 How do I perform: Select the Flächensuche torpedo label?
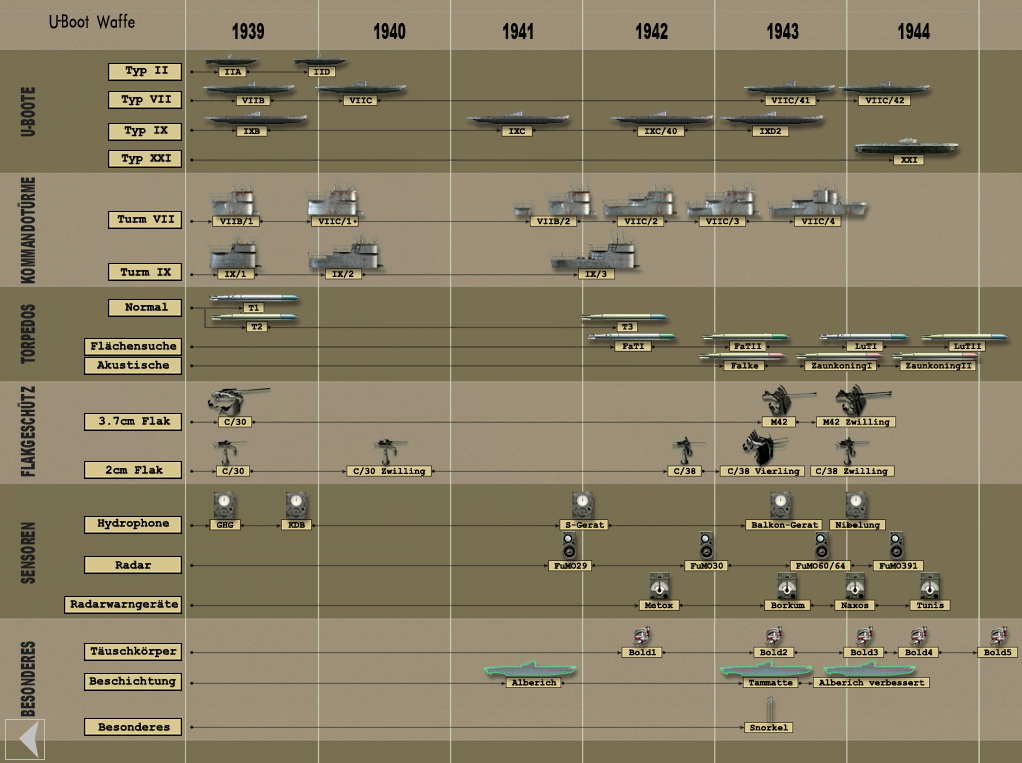click(133, 346)
